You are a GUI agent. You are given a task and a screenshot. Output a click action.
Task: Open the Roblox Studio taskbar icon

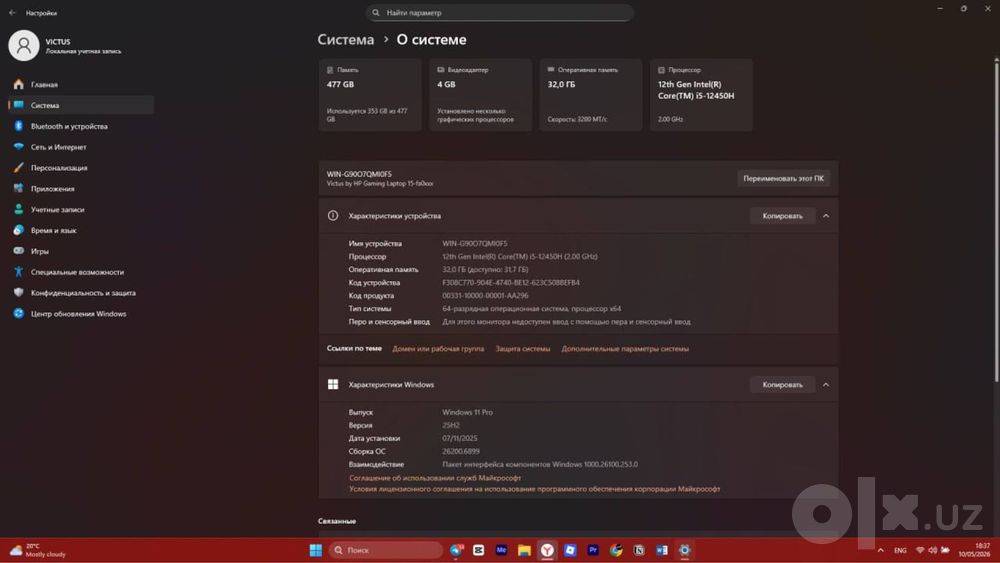(x=570, y=550)
